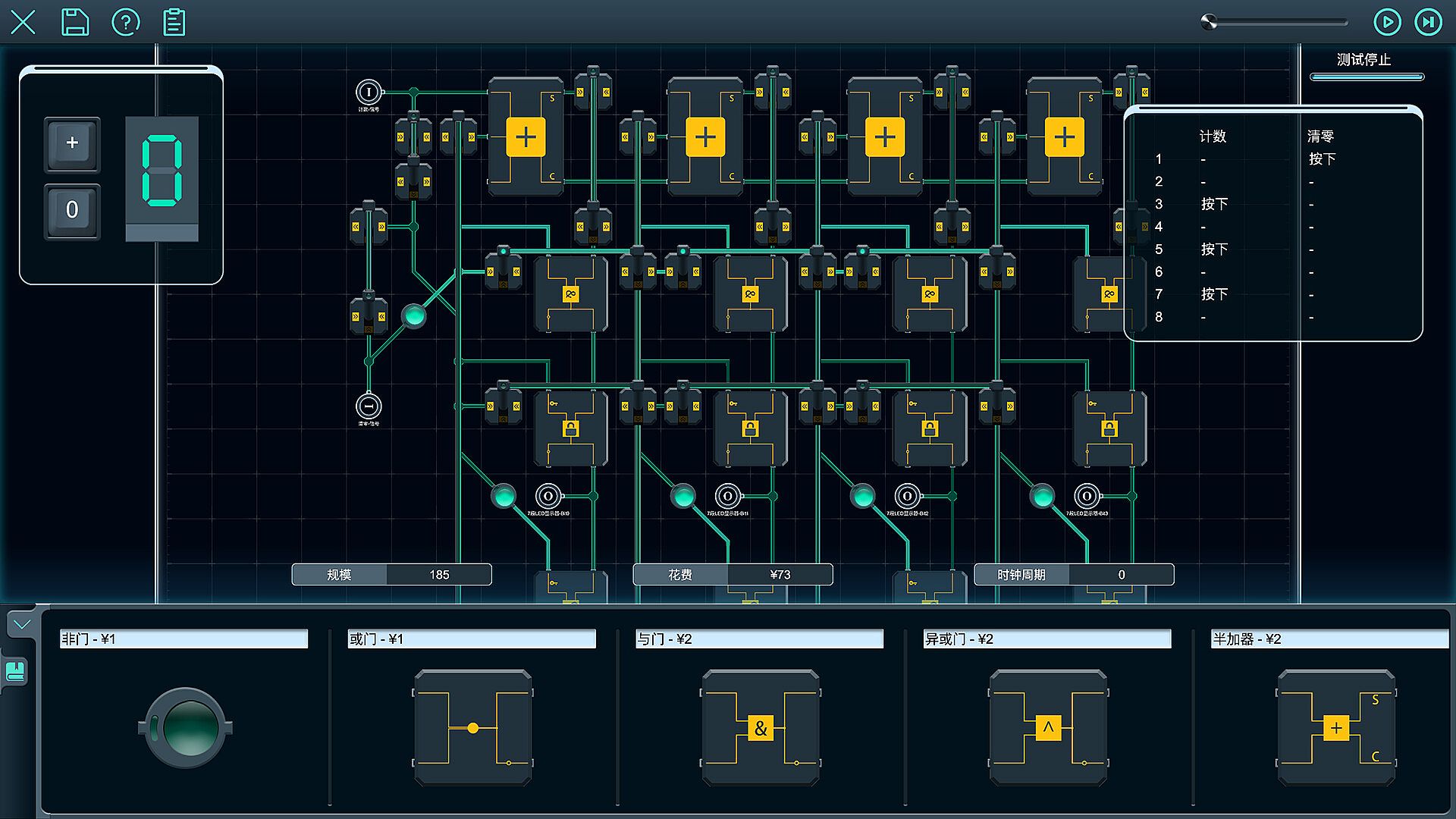1456x819 pixels.
Task: Click the first half adder on canvas
Action: [526, 137]
